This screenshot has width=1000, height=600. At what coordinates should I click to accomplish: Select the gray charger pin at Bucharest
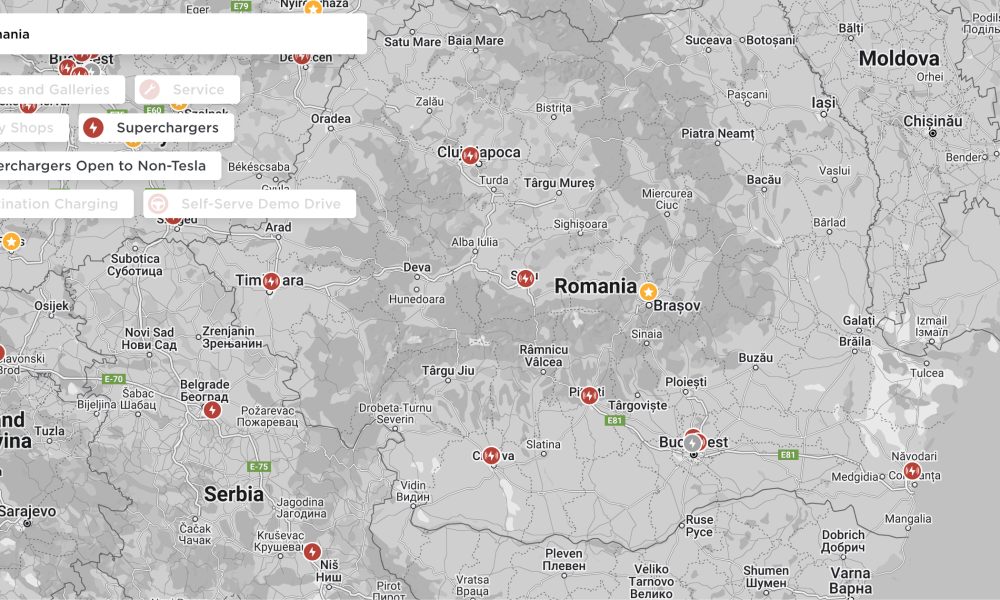pyautogui.click(x=692, y=442)
